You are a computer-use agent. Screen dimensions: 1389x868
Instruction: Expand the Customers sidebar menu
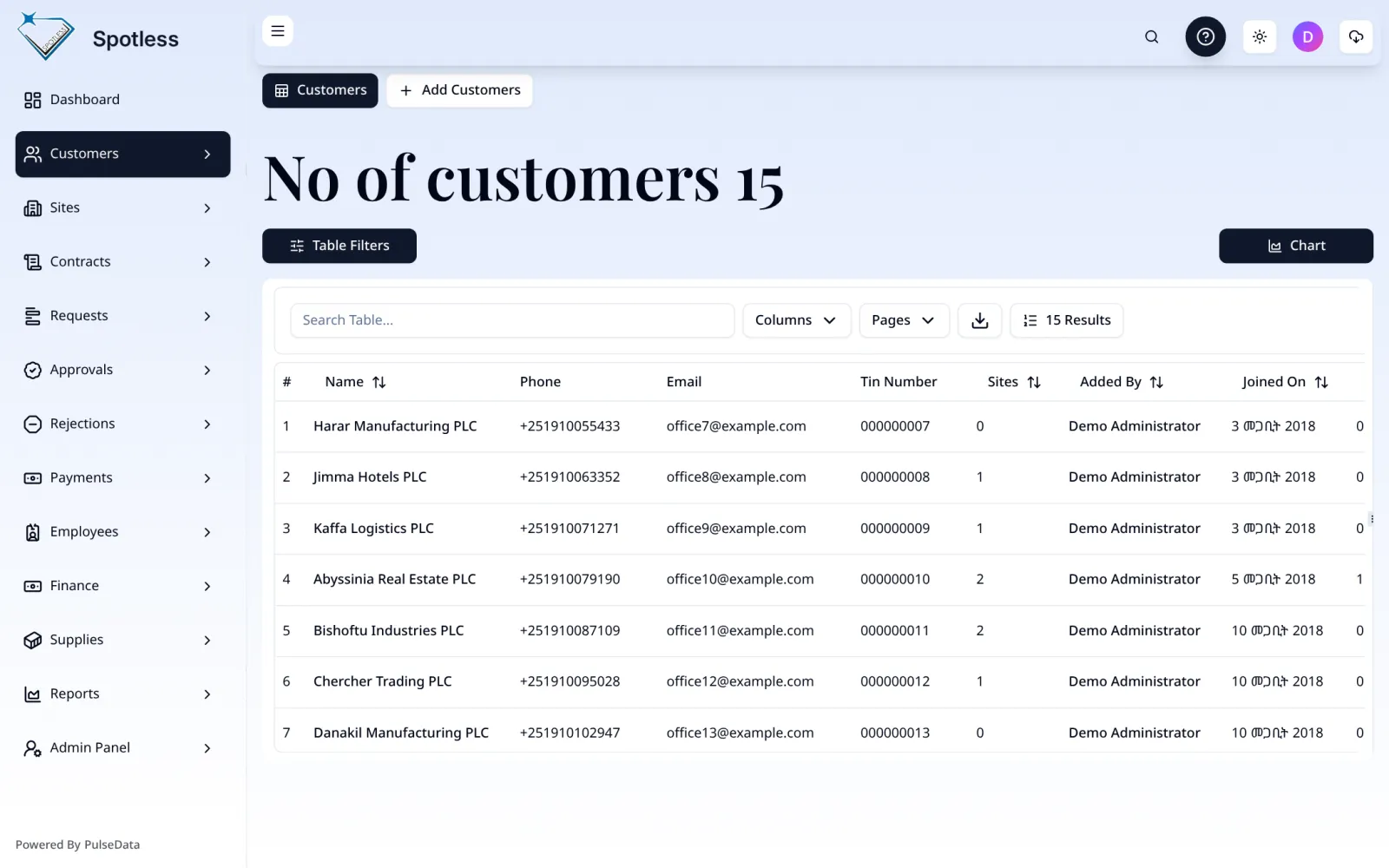tap(123, 155)
